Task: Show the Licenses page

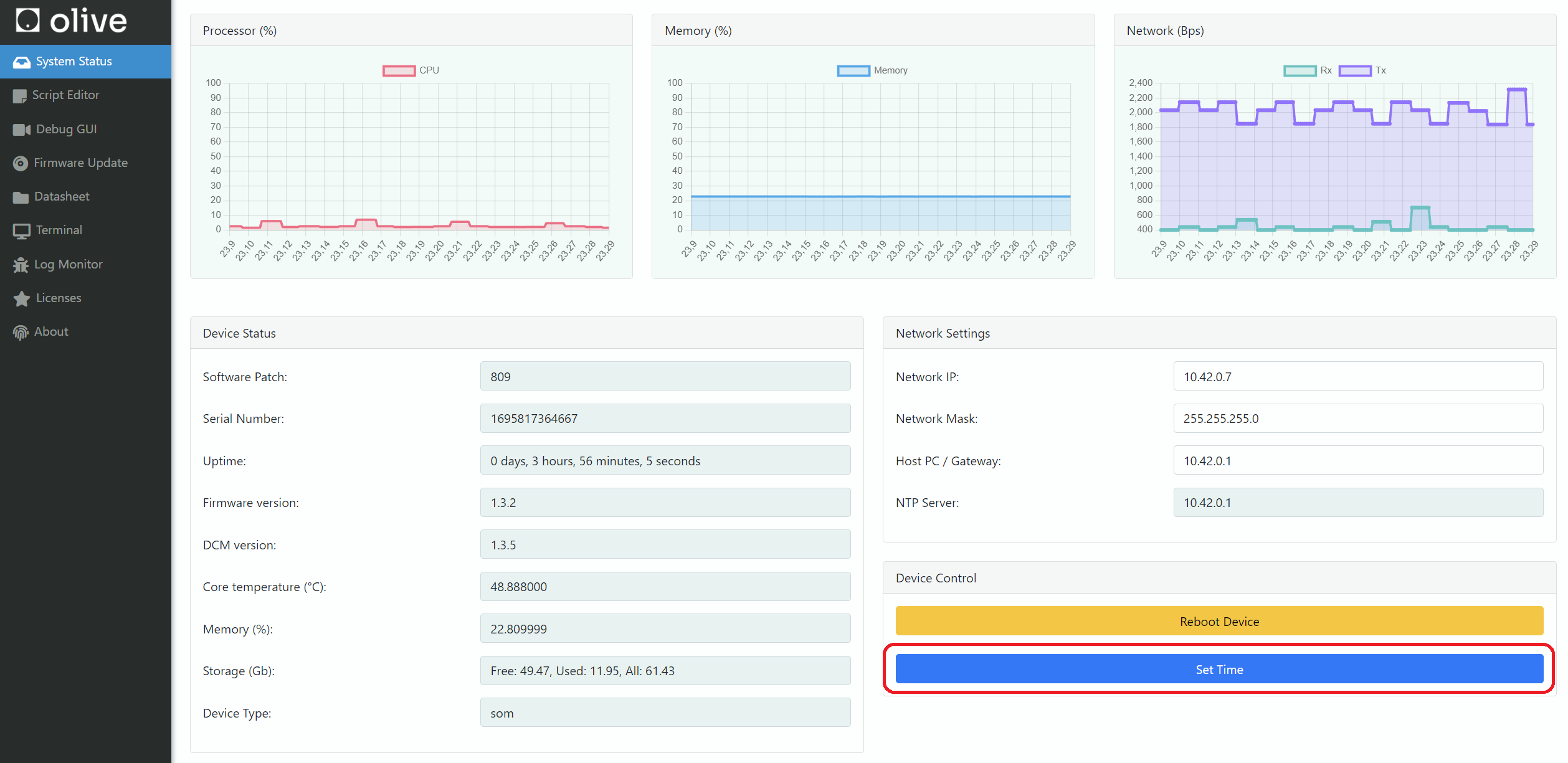Action: (85, 298)
